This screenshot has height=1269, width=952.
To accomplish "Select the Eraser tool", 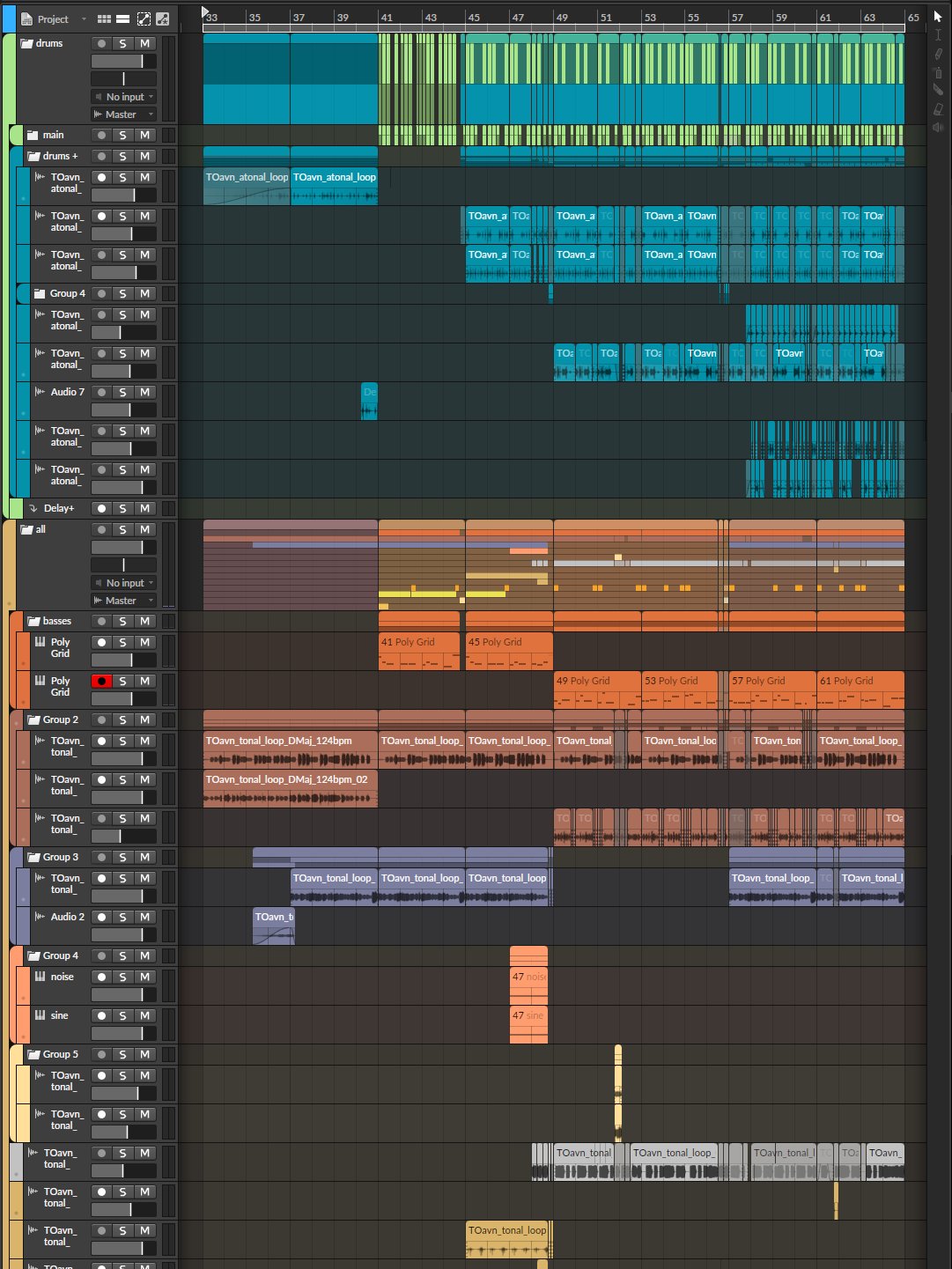I will pyautogui.click(x=938, y=109).
